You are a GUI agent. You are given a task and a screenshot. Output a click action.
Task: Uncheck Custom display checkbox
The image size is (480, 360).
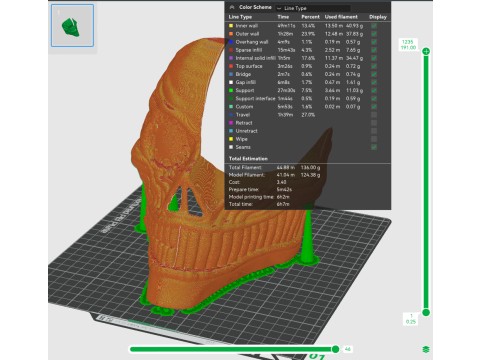pos(374,107)
